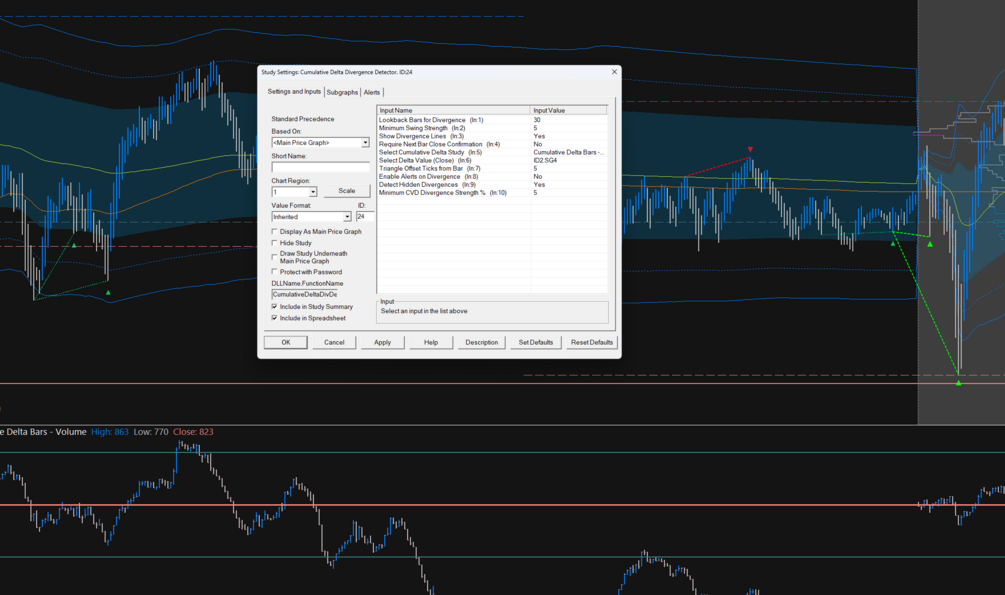Click the Cancel button

pos(334,342)
